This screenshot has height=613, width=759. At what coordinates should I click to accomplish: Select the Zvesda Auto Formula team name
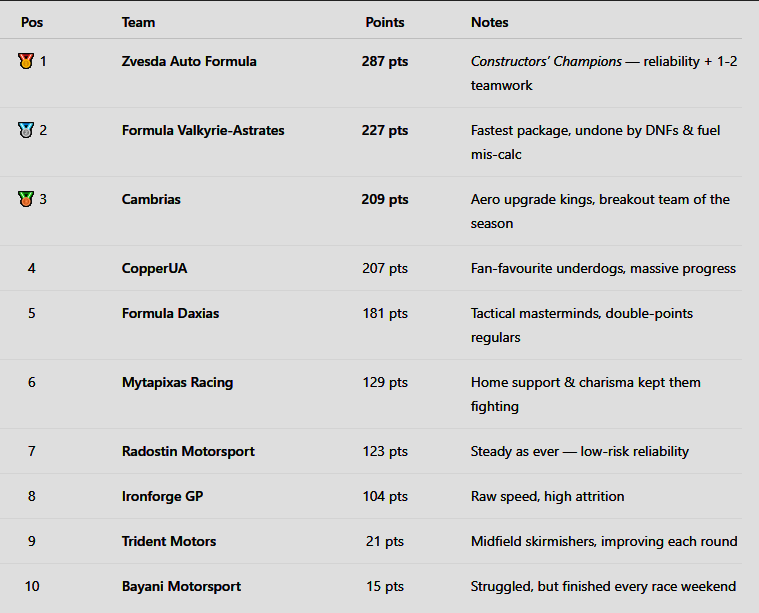189,61
